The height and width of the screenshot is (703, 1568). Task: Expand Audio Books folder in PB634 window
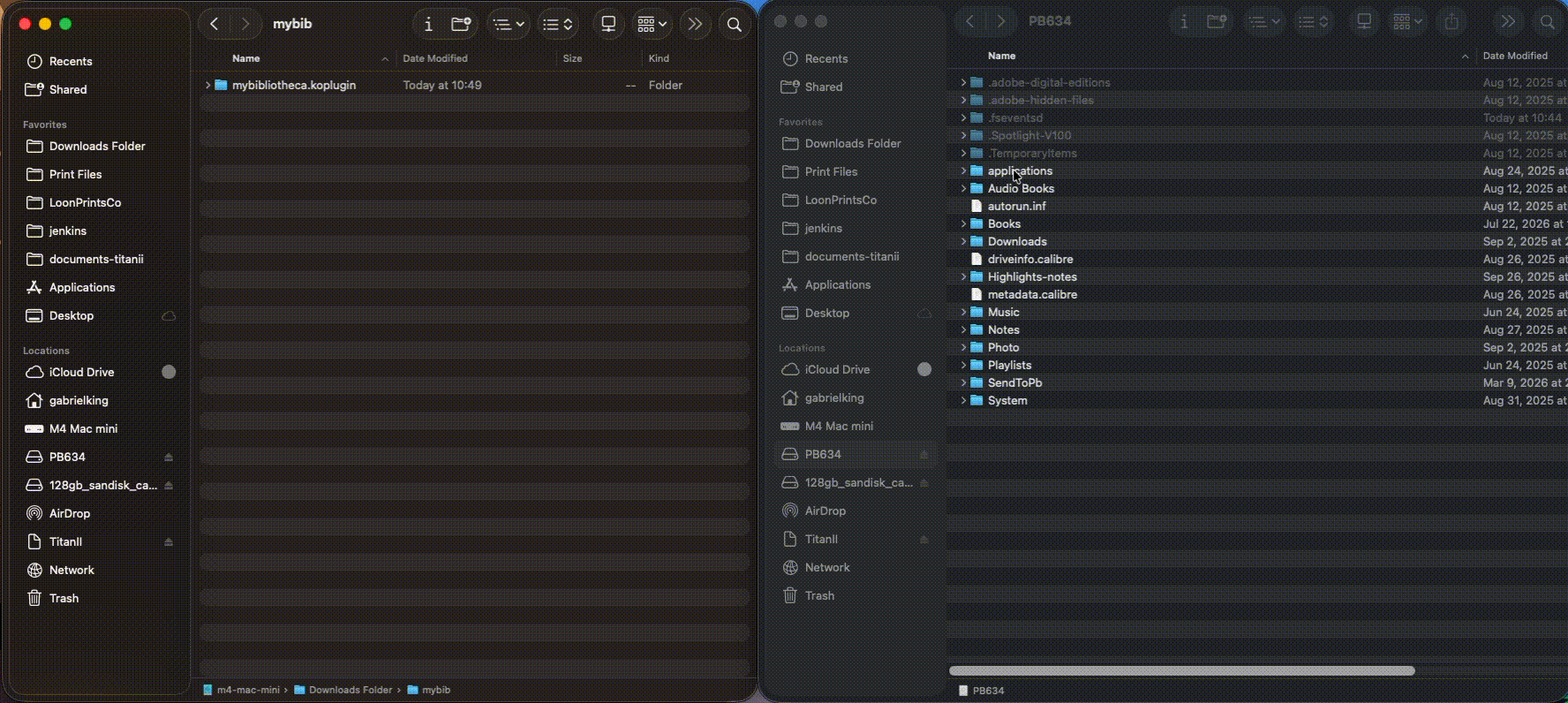(963, 188)
